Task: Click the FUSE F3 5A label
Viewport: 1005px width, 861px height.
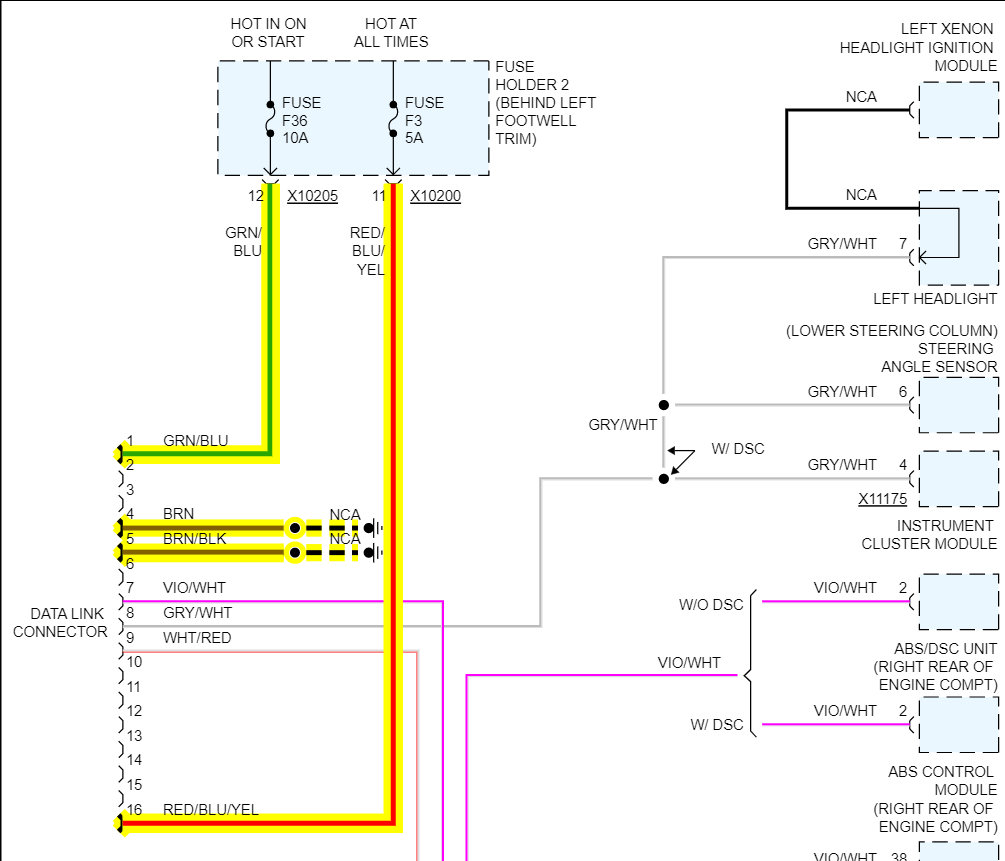Action: click(424, 121)
